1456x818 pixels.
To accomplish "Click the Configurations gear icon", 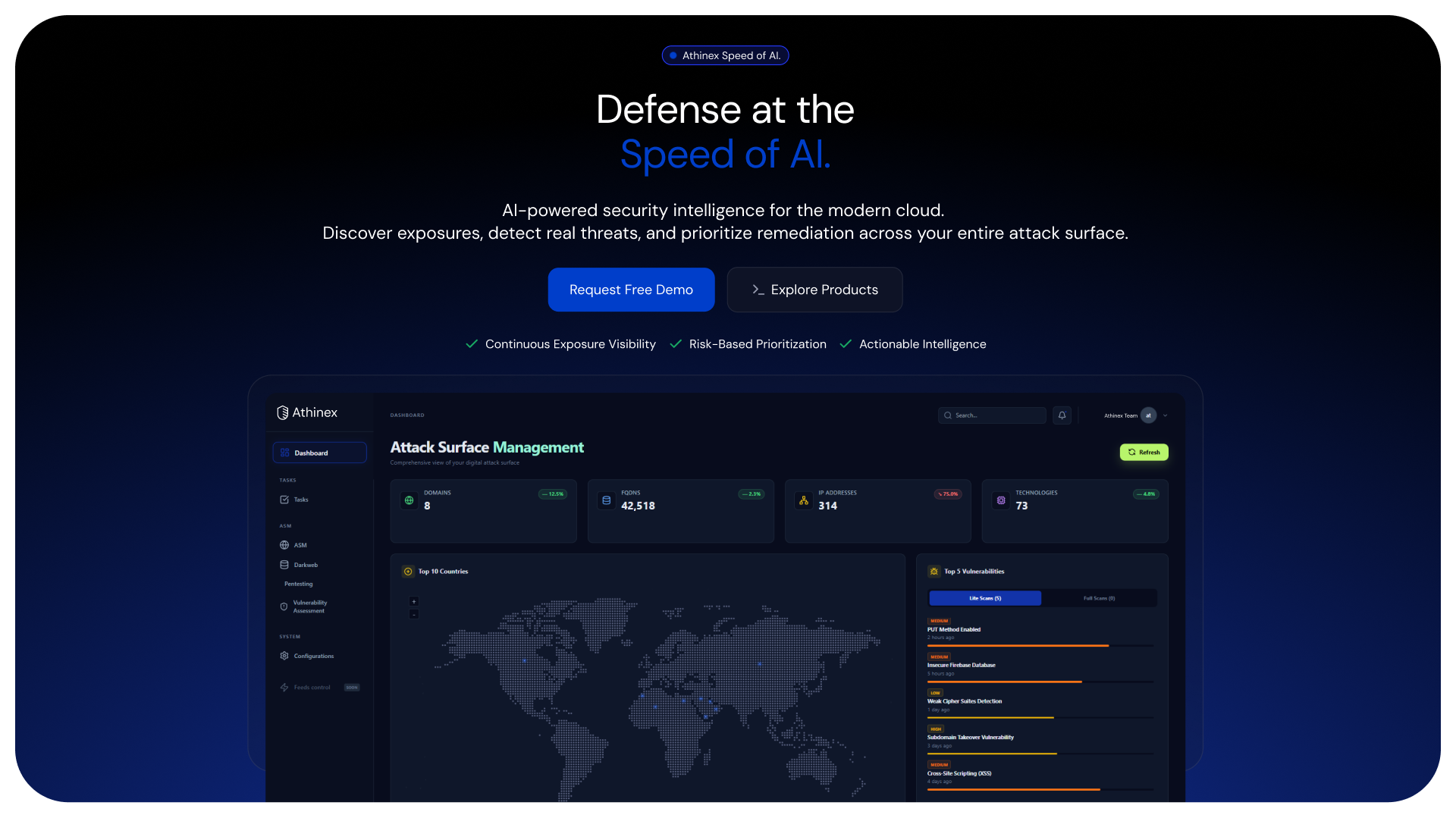I will (x=284, y=656).
